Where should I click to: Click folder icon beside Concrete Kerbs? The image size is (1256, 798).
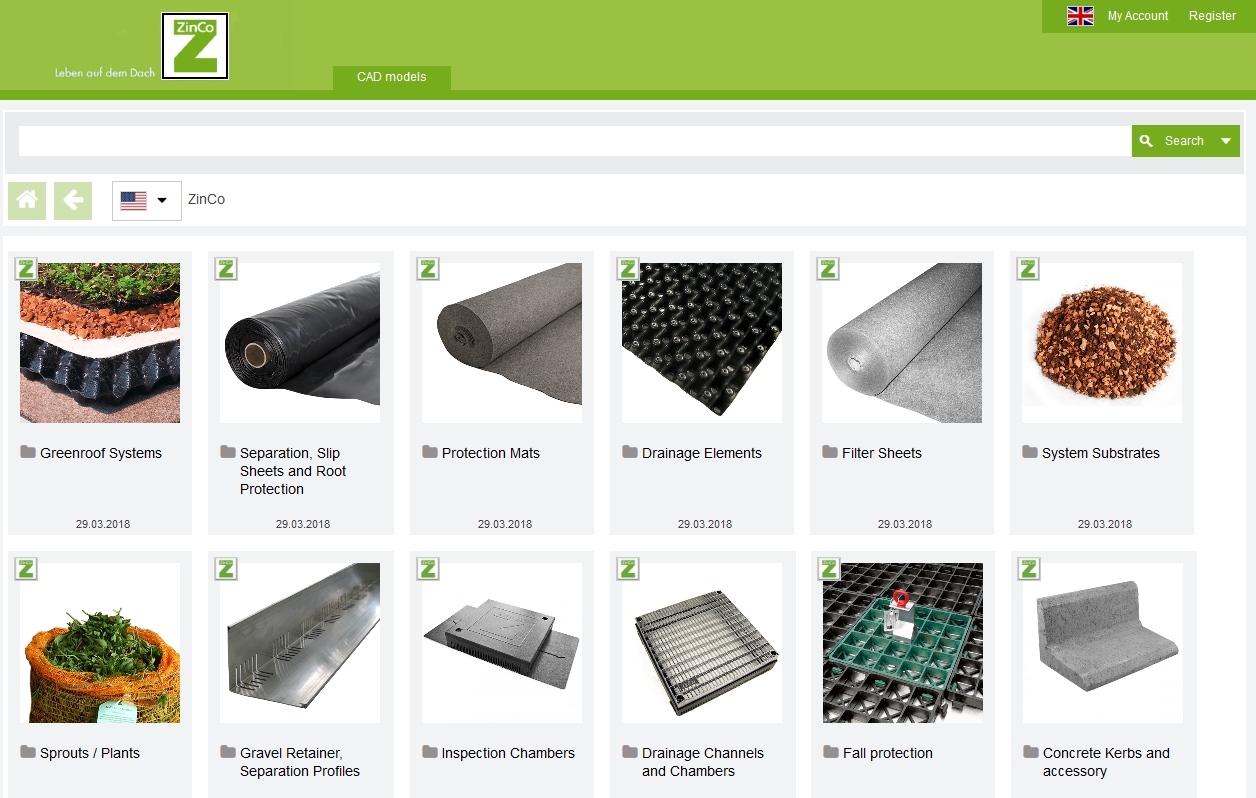click(1031, 752)
